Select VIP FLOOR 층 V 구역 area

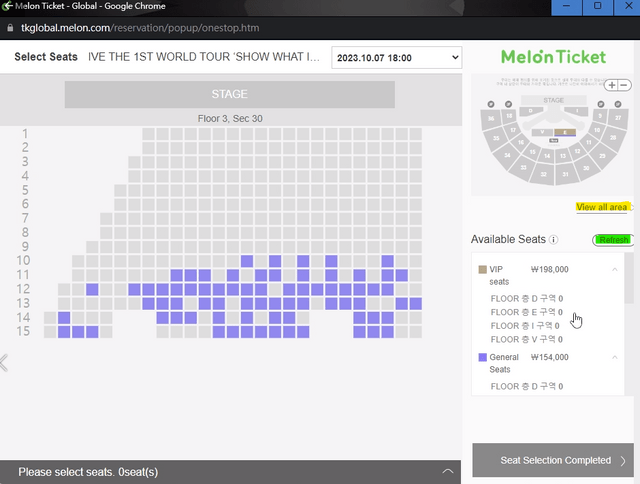(526, 339)
